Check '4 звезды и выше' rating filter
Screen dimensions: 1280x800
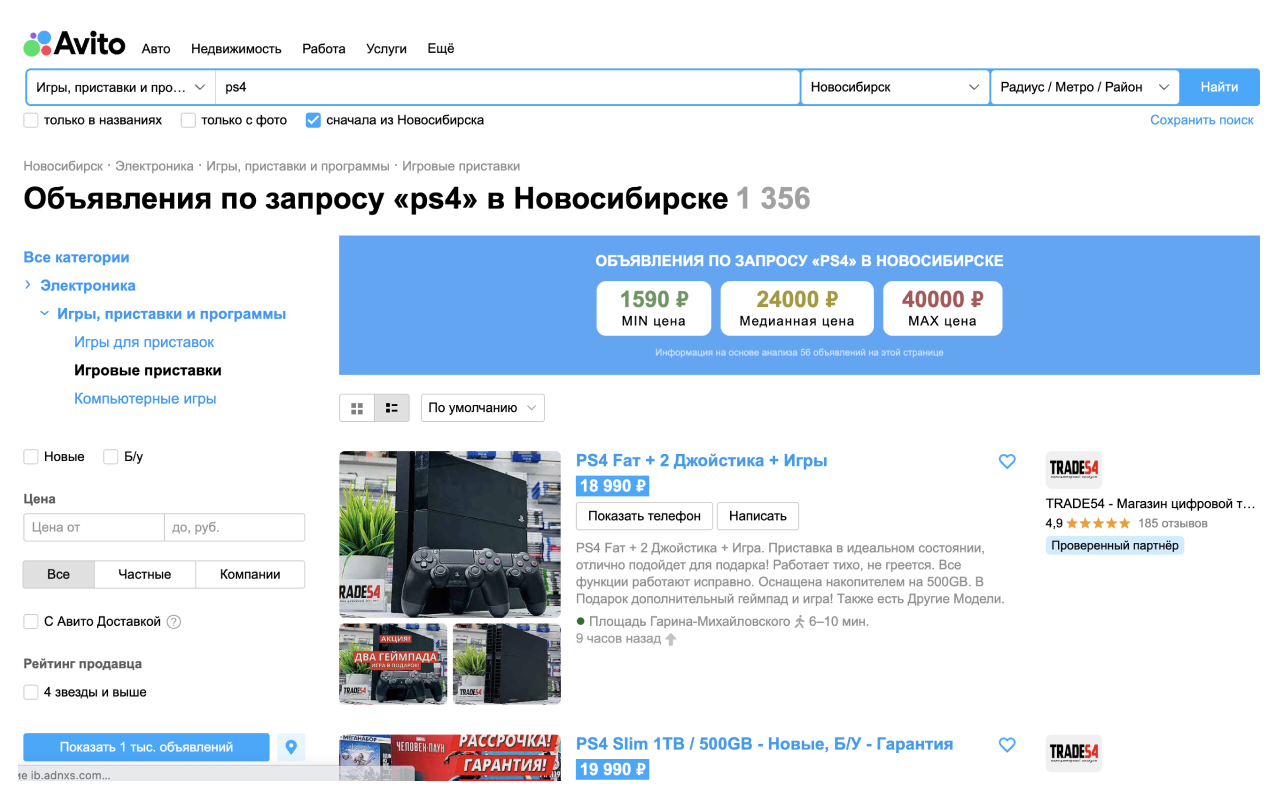pyautogui.click(x=31, y=692)
